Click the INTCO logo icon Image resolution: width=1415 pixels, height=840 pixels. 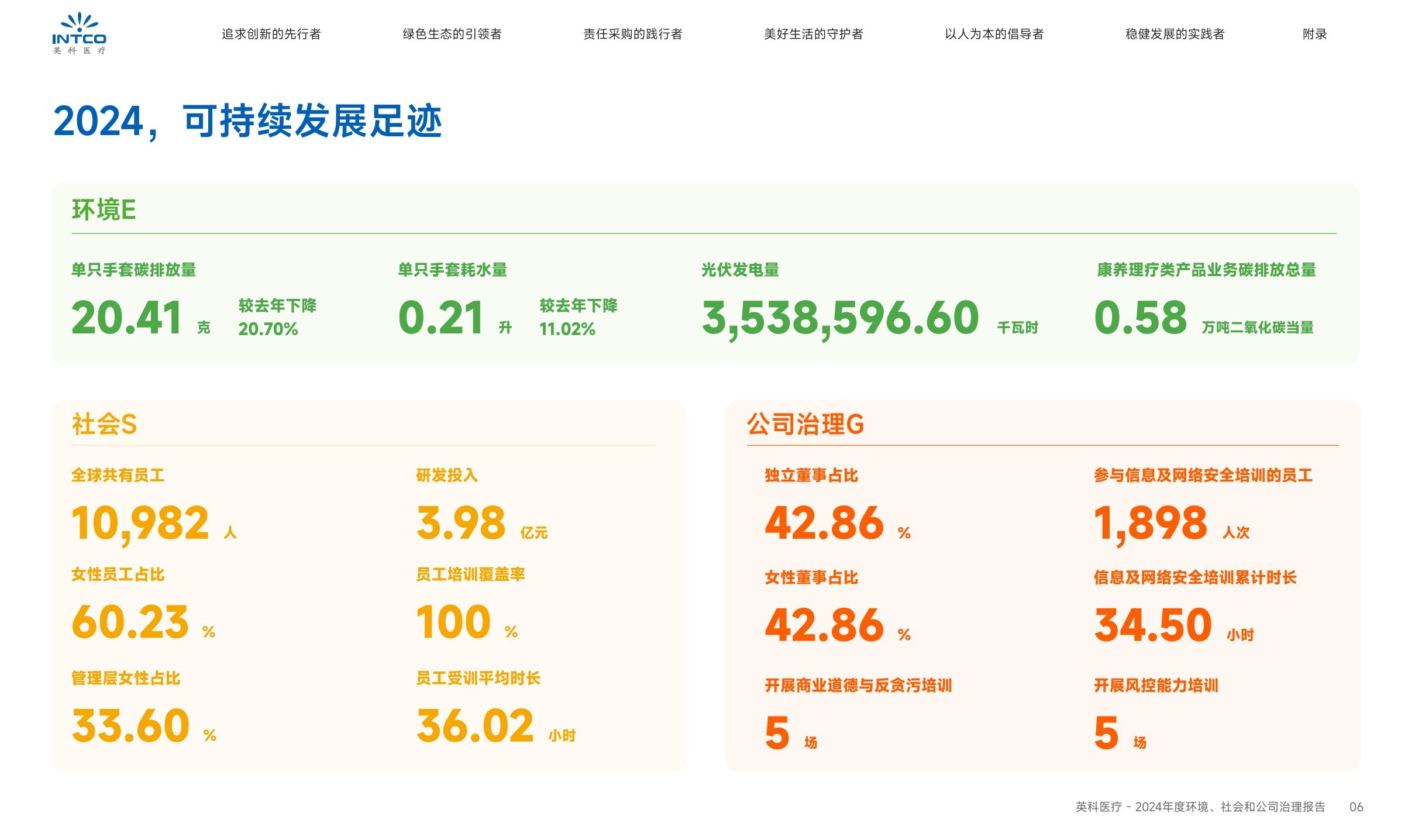tap(79, 33)
